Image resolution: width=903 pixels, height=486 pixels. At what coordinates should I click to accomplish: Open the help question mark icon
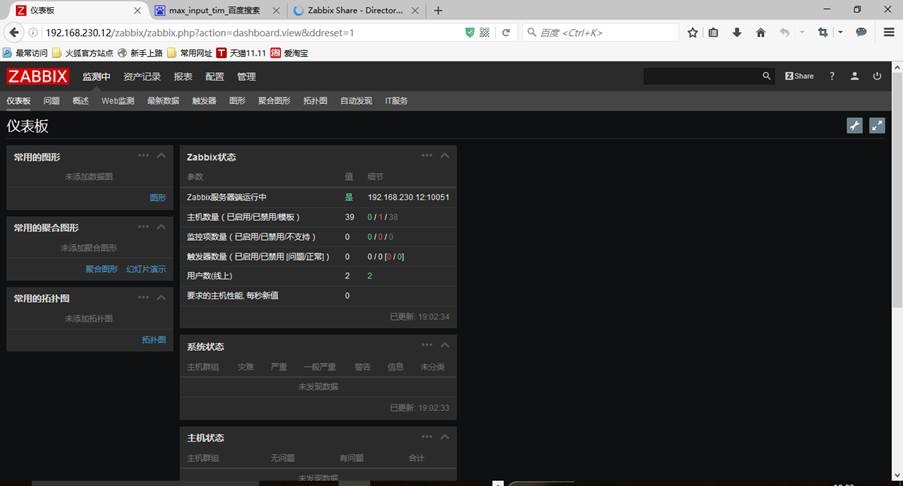pyautogui.click(x=832, y=76)
